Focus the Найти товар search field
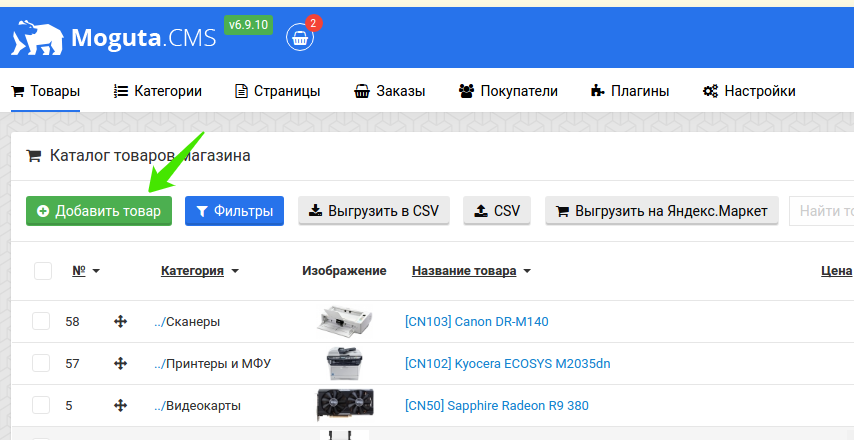854x440 pixels. 821,211
